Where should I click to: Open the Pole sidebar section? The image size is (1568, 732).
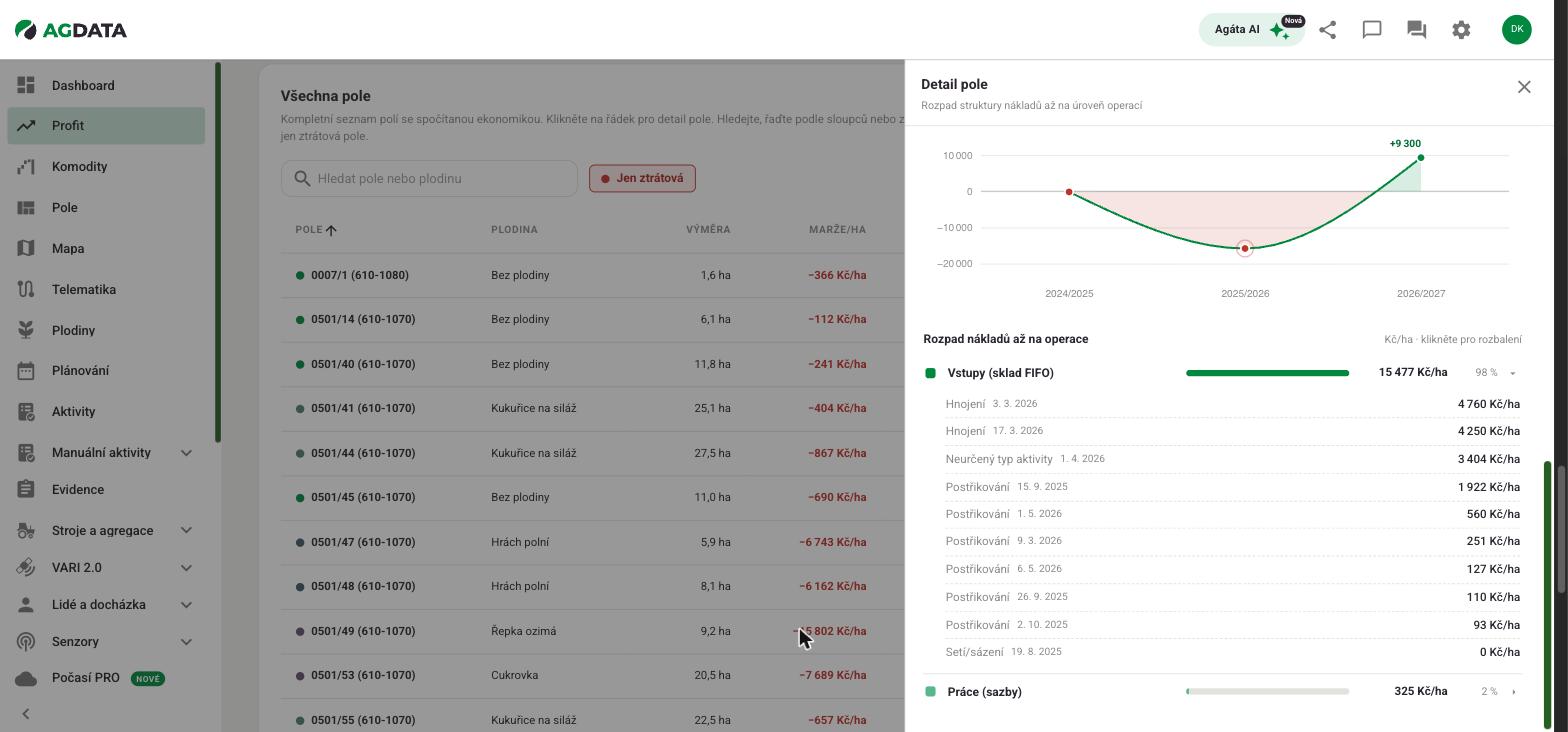click(x=106, y=208)
